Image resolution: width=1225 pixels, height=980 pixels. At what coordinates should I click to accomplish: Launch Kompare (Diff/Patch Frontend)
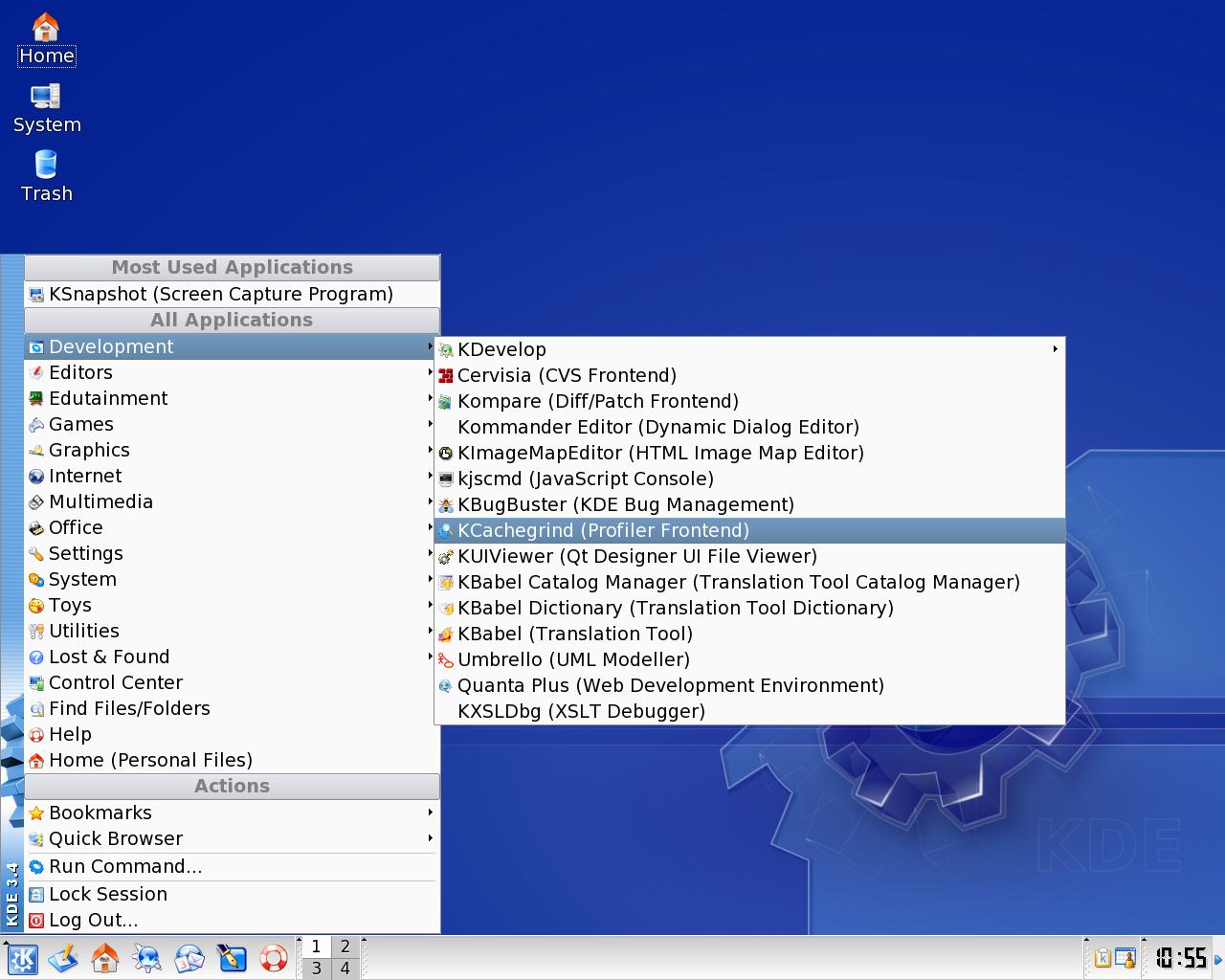pyautogui.click(x=749, y=401)
